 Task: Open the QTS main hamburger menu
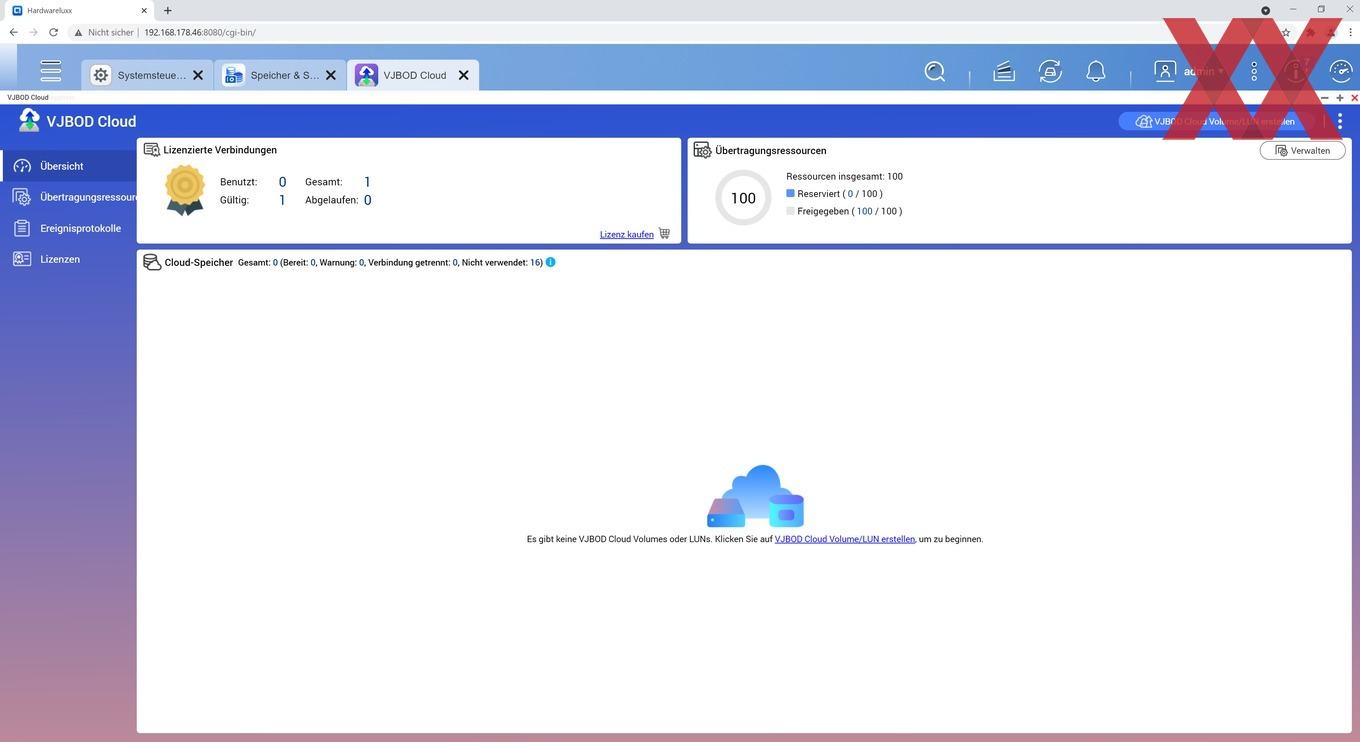pyautogui.click(x=51, y=71)
